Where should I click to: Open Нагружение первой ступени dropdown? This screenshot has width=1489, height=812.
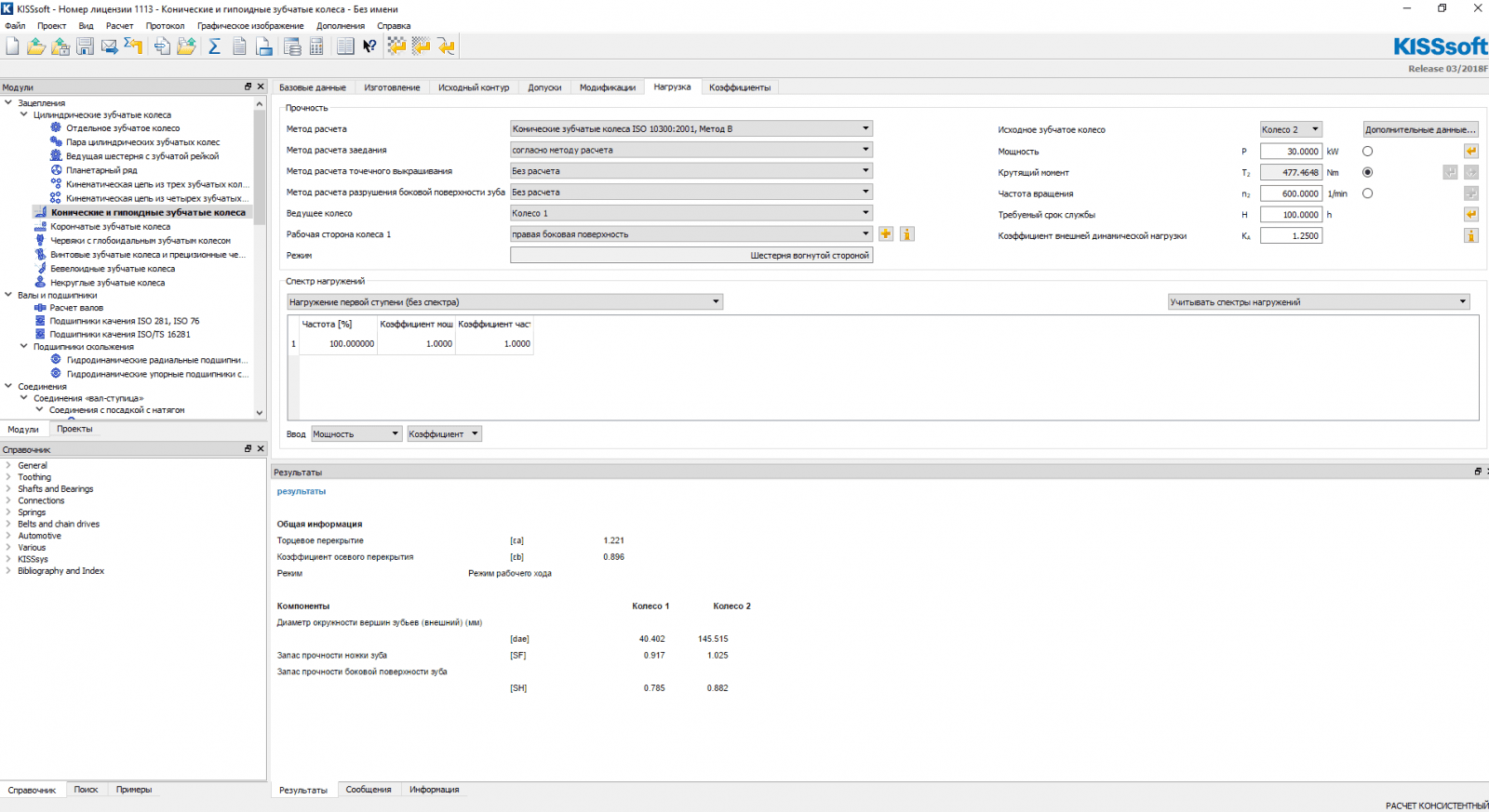click(505, 302)
